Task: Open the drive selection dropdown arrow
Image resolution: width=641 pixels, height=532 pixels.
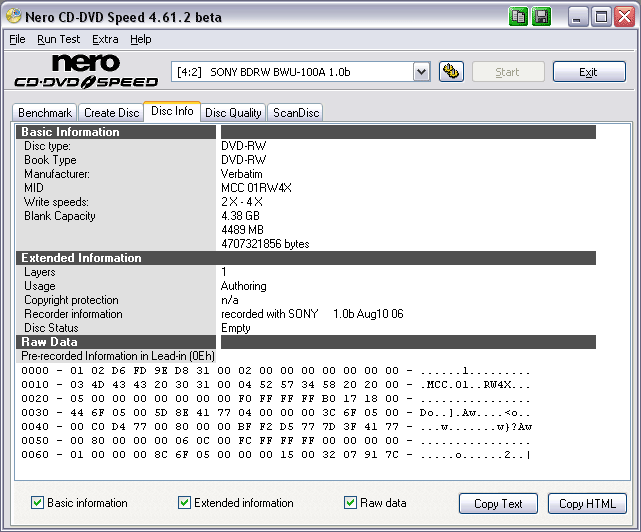Action: (421, 72)
